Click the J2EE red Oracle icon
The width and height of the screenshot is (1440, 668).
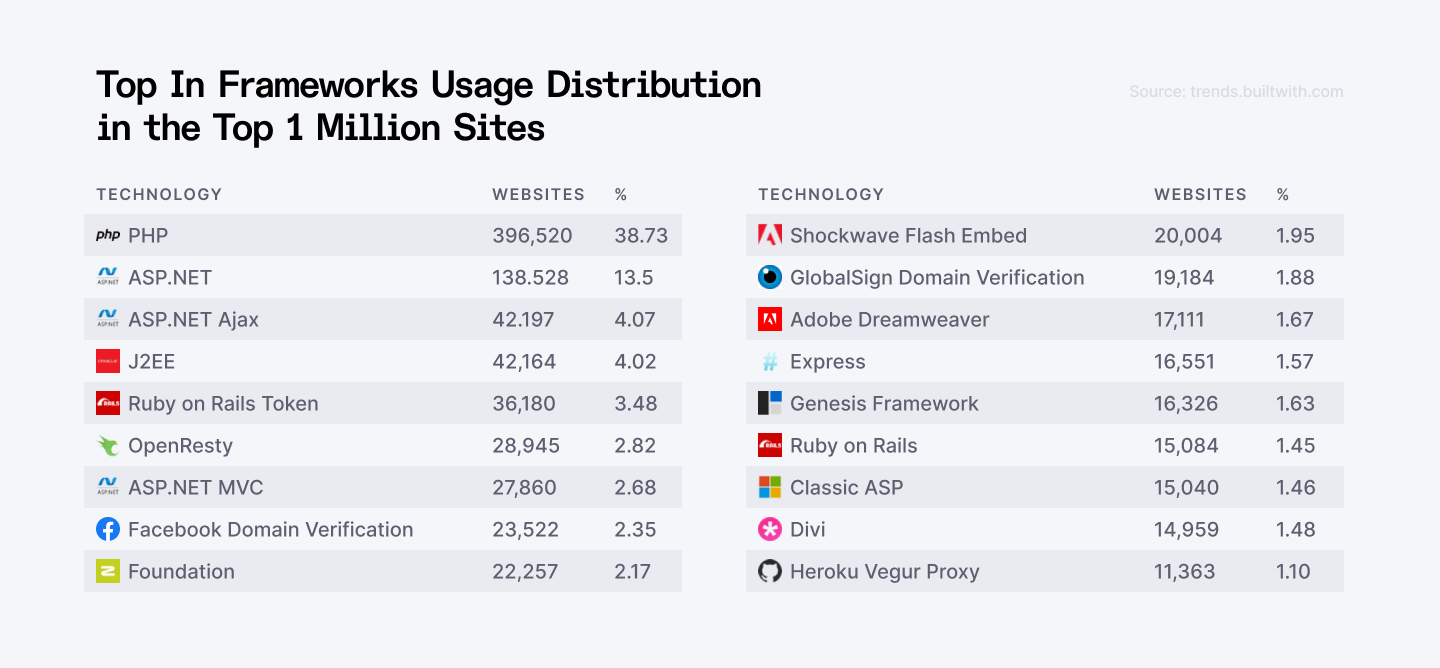coord(108,362)
